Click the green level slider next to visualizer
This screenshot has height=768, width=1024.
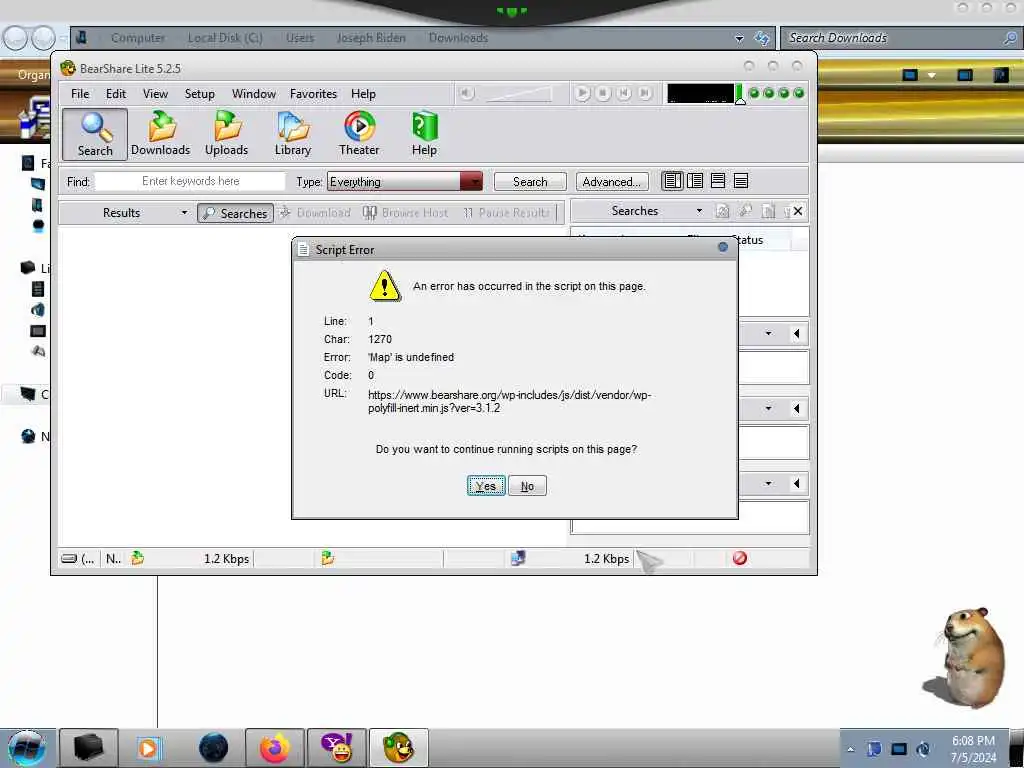(740, 94)
